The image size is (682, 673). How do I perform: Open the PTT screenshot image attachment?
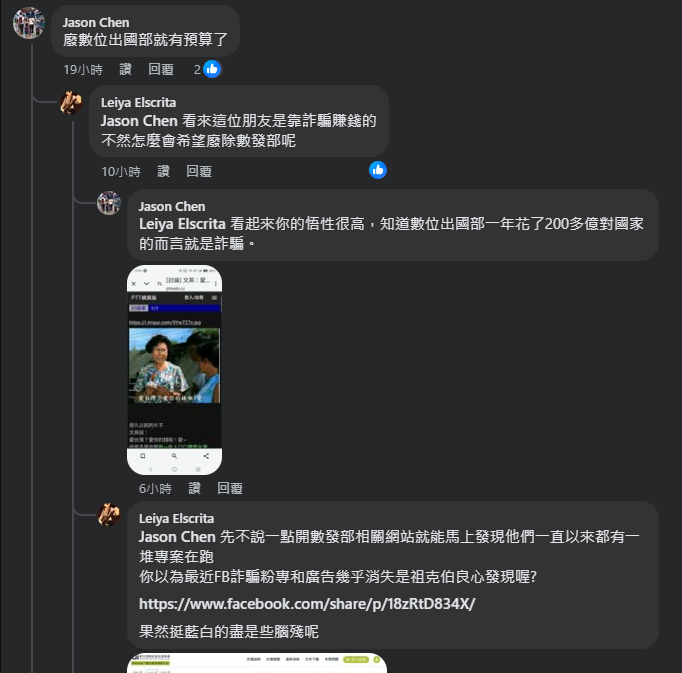coord(174,370)
